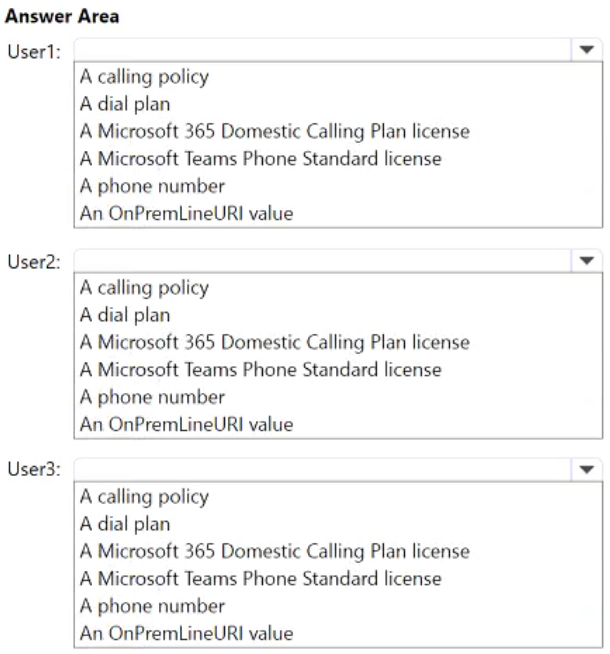The height and width of the screenshot is (654, 610).
Task: Choose 'A dial plan' under User3
Action: [125, 524]
